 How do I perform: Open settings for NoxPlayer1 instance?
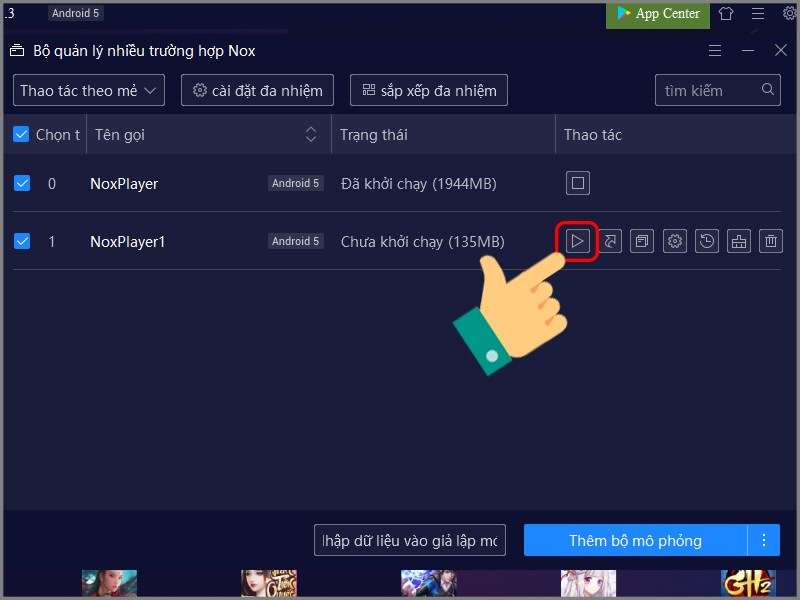click(x=673, y=241)
